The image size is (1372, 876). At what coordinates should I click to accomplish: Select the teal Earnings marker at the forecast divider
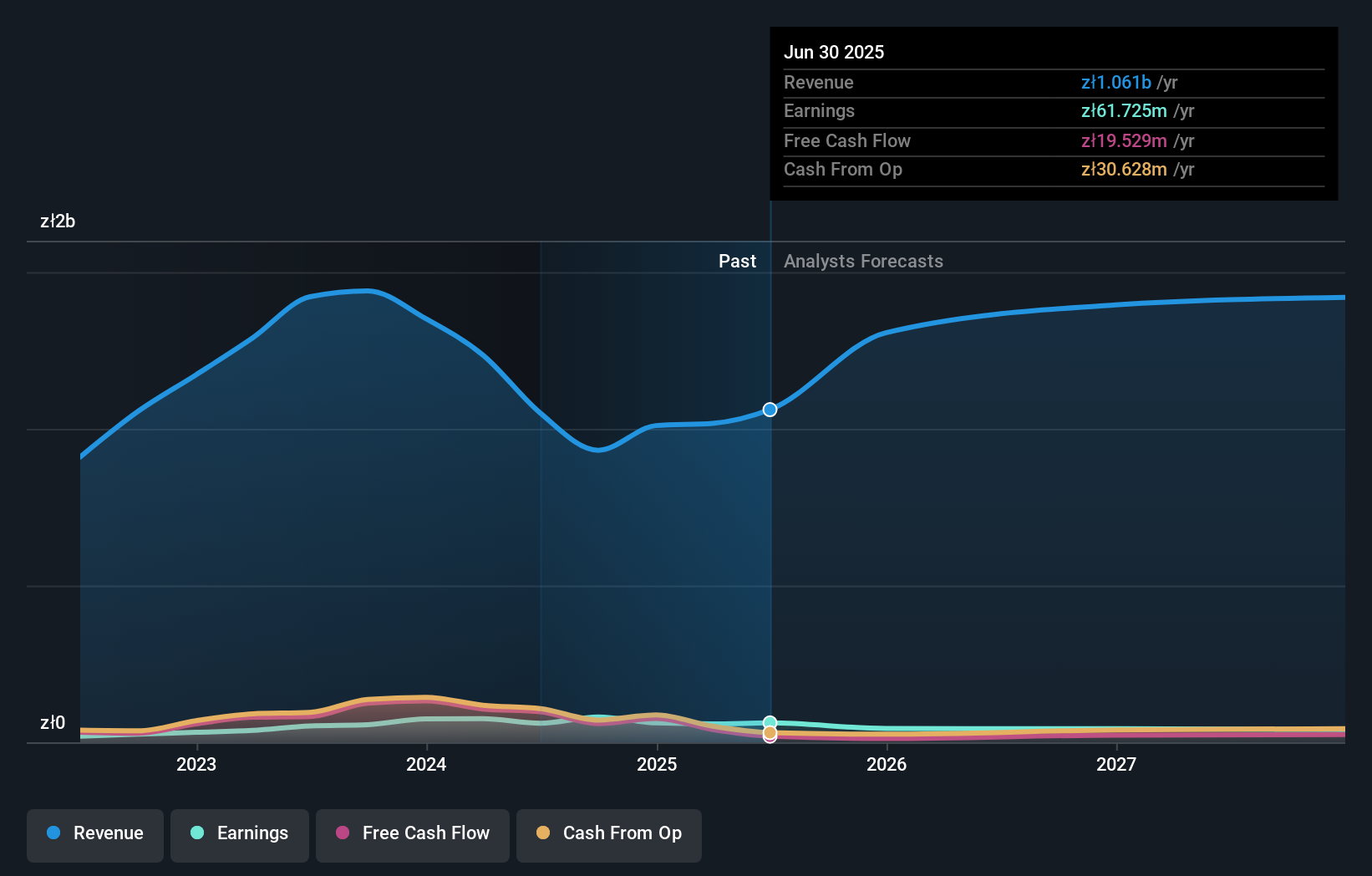tap(769, 721)
